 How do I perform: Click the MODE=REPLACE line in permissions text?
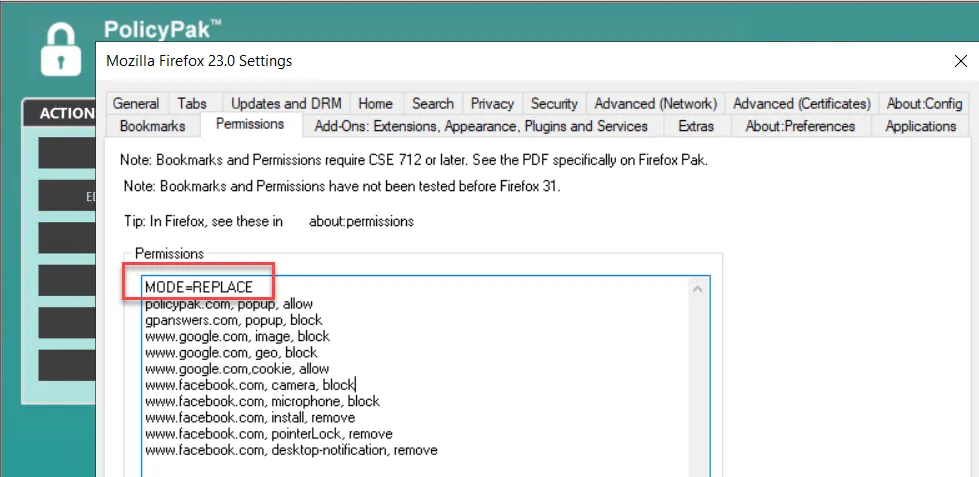click(199, 287)
